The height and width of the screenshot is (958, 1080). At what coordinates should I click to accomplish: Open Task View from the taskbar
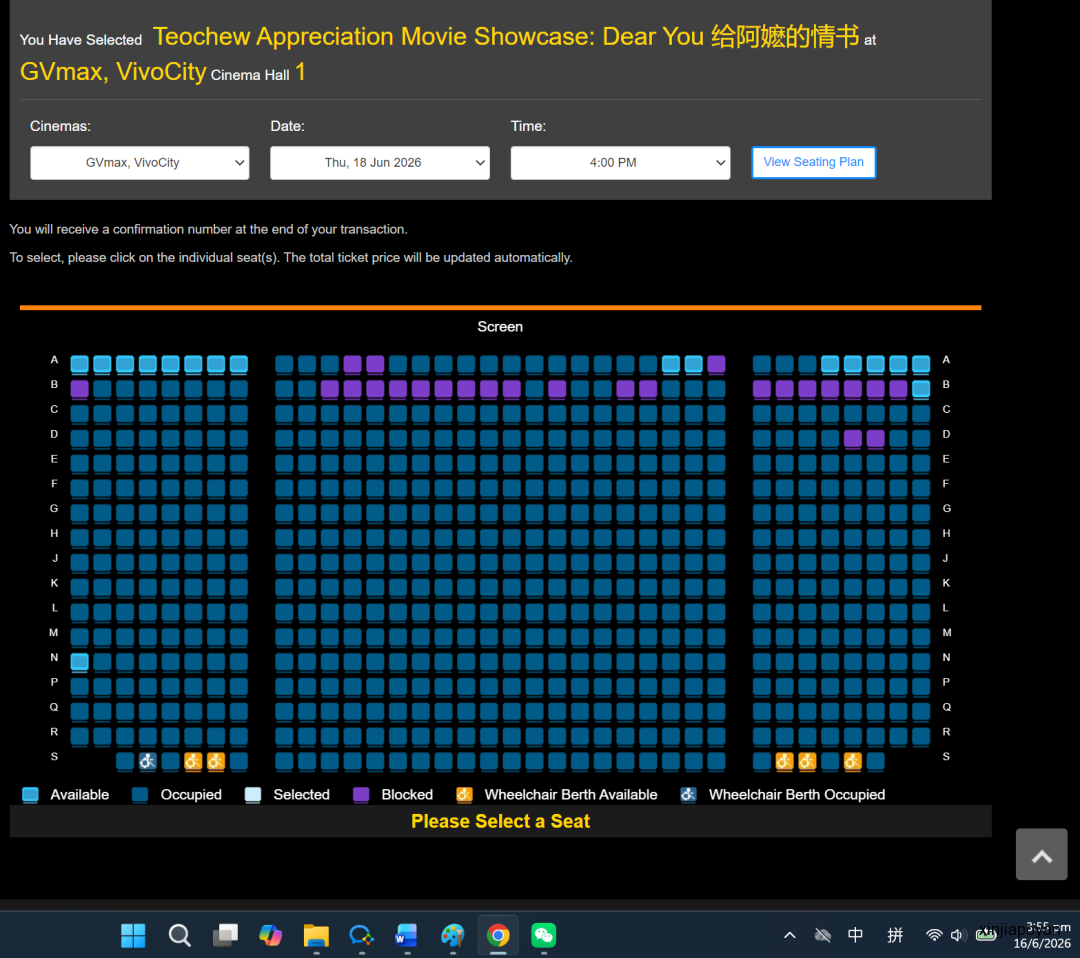click(225, 935)
